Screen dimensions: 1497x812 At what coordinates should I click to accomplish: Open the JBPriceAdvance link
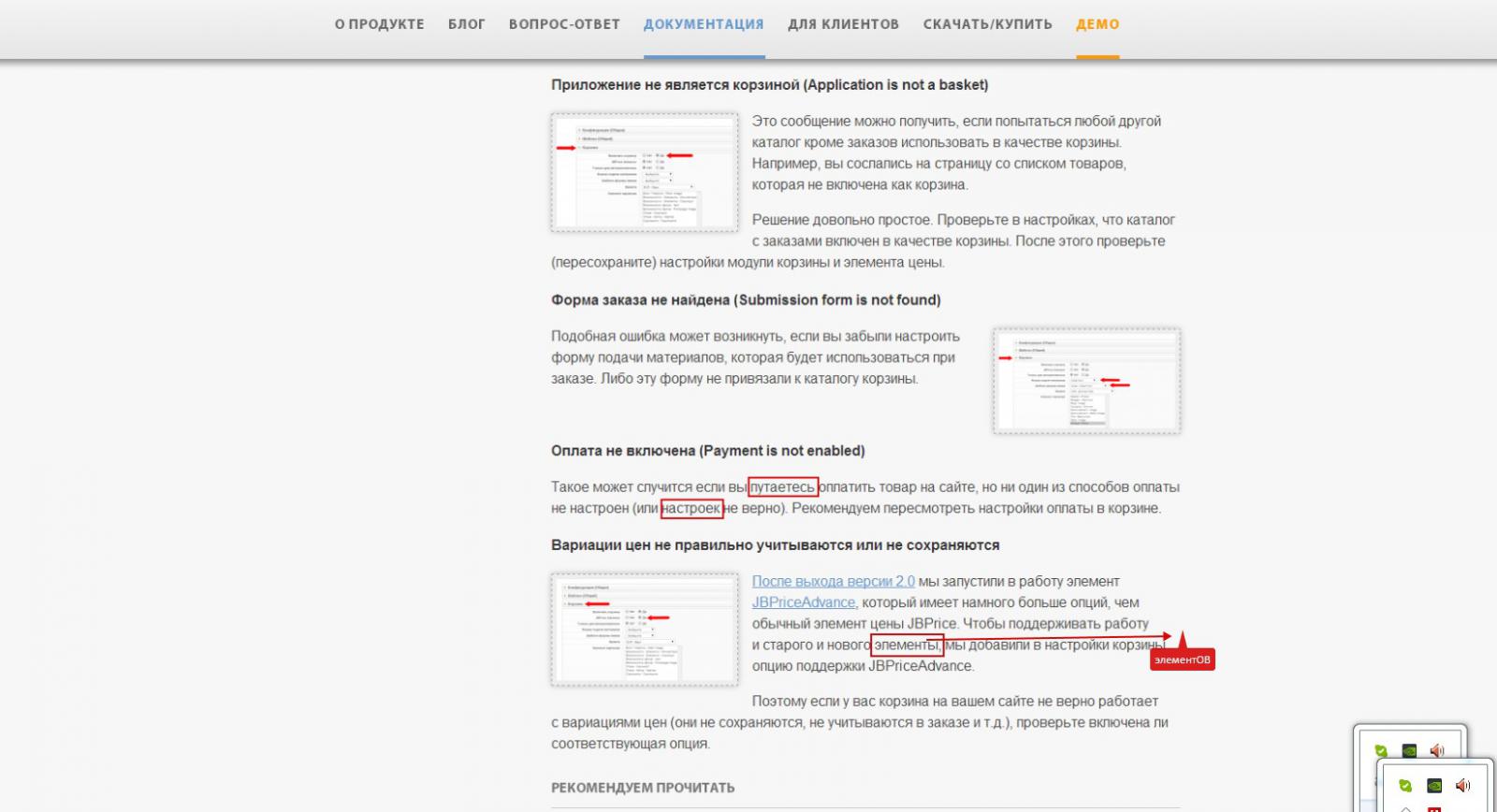(804, 602)
